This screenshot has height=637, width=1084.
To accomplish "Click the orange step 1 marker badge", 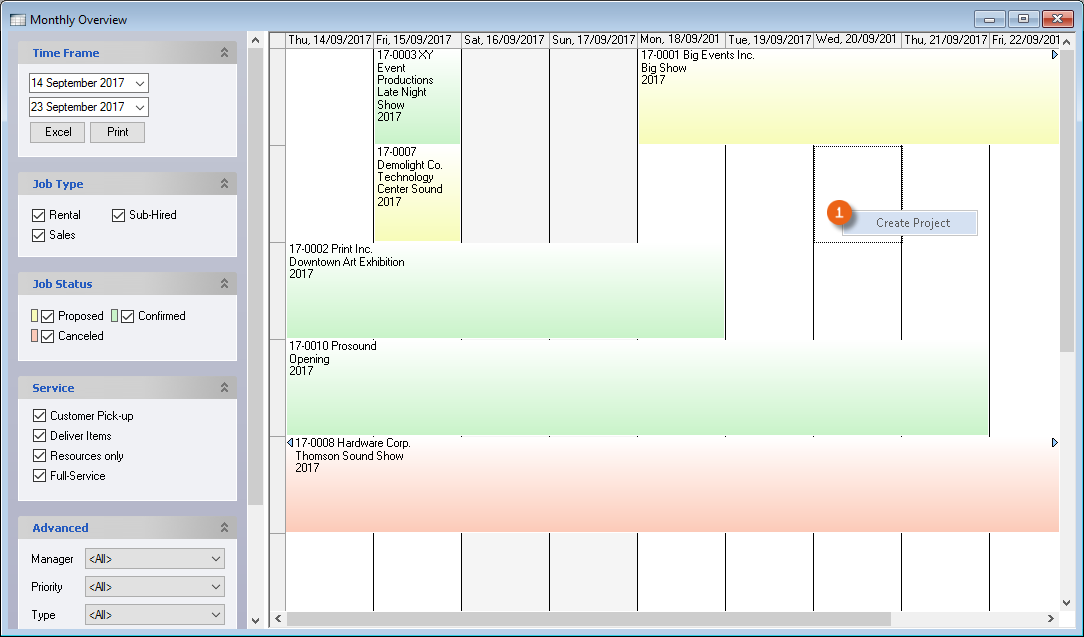I will click(840, 212).
